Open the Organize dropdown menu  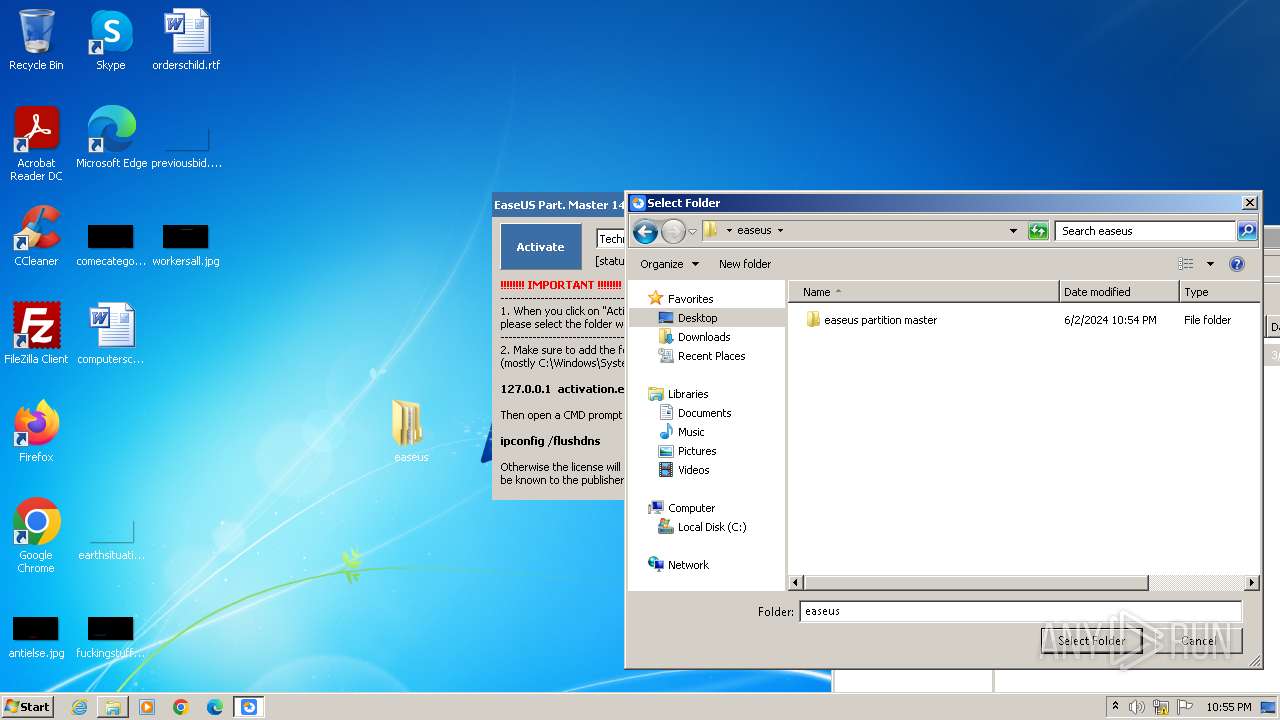coord(669,264)
